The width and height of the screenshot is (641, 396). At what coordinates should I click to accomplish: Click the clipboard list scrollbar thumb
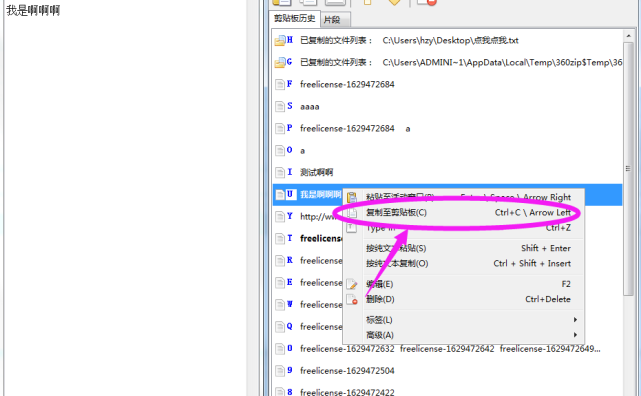[x=628, y=168]
